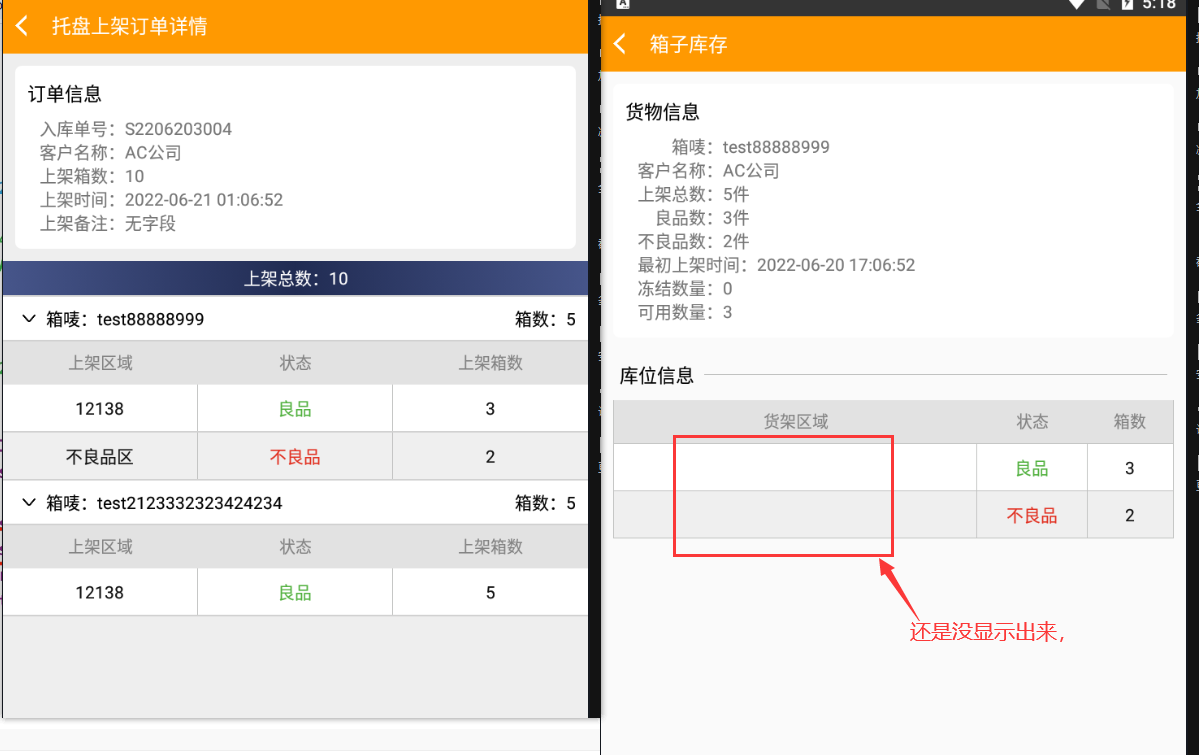Click the 上架总数: 10 summary bar
Screen dimensions: 1199x755
[x=295, y=279]
